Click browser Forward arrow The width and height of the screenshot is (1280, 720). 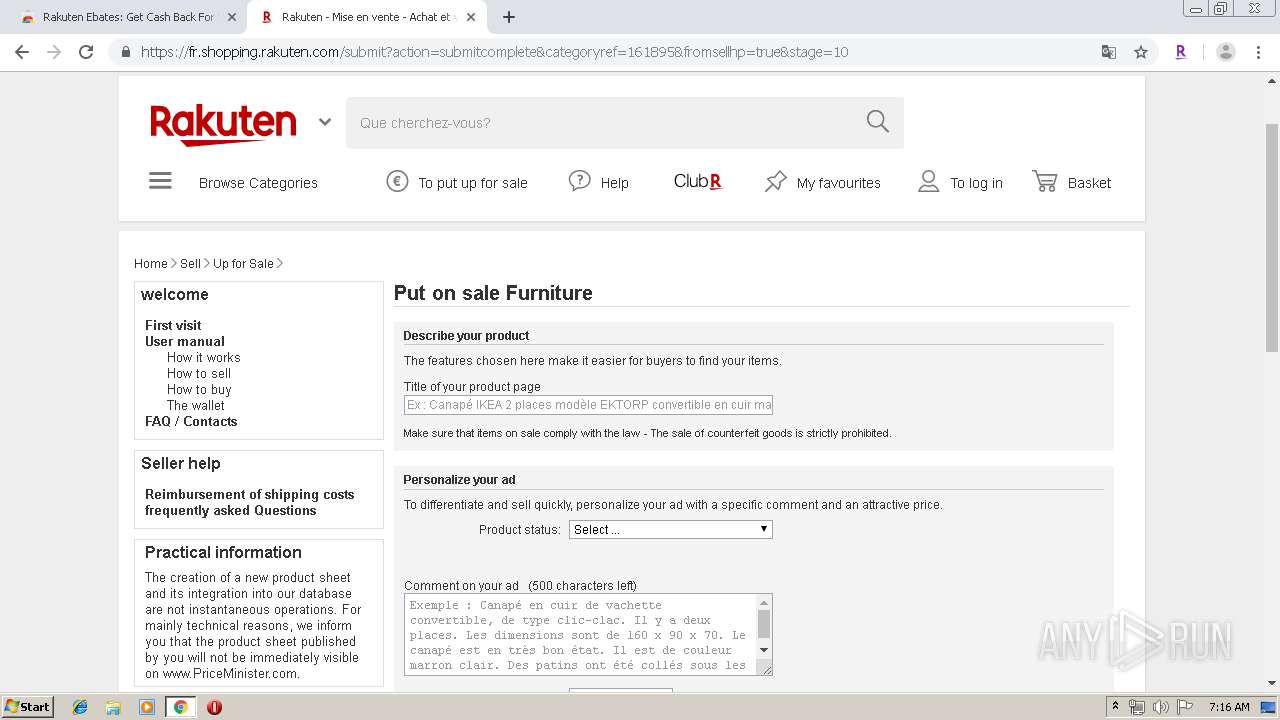tap(54, 52)
